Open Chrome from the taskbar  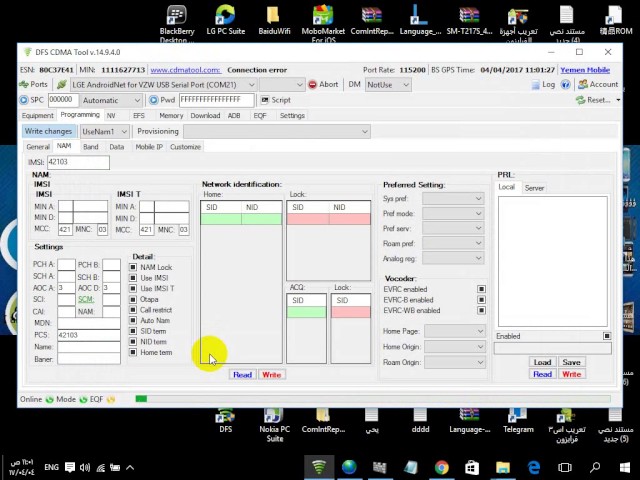coord(441,467)
